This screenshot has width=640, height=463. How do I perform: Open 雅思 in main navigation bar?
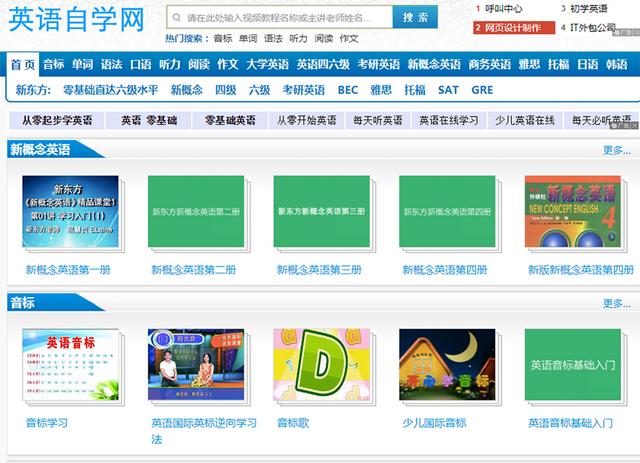[529, 65]
